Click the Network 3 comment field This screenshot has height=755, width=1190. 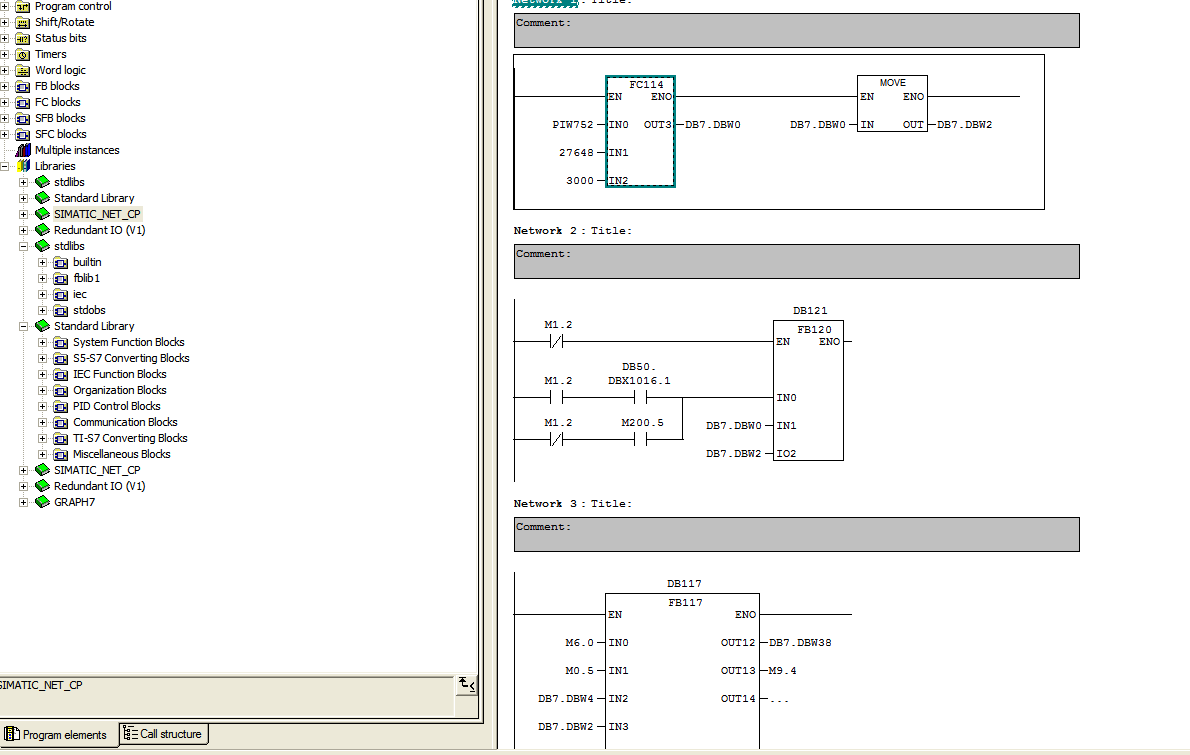pos(797,535)
